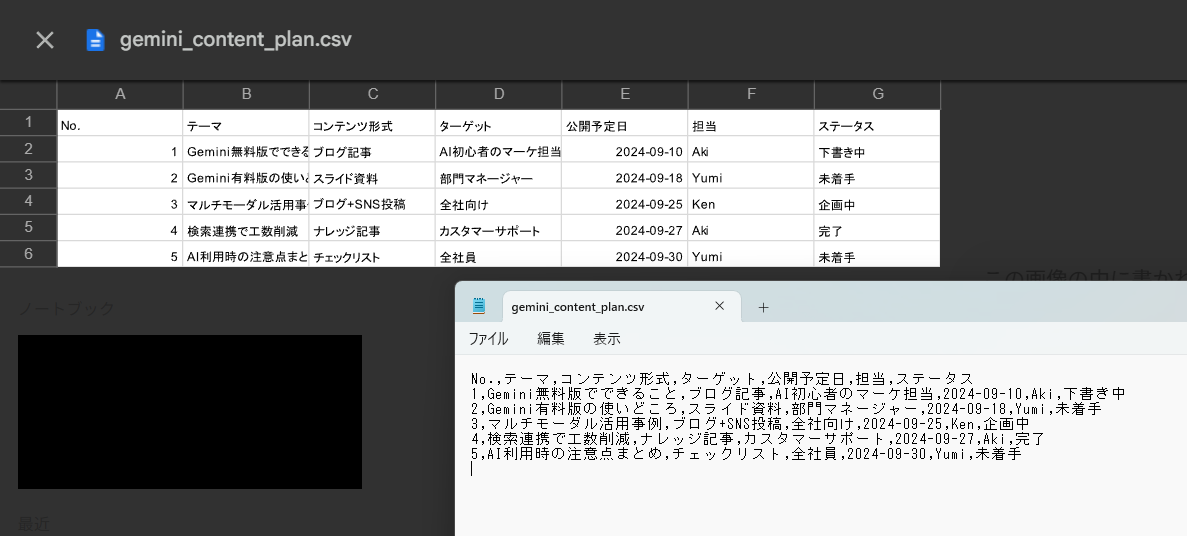Screen dimensions: 1187x536
Task: Click the ターゲット header cell
Action: point(499,123)
